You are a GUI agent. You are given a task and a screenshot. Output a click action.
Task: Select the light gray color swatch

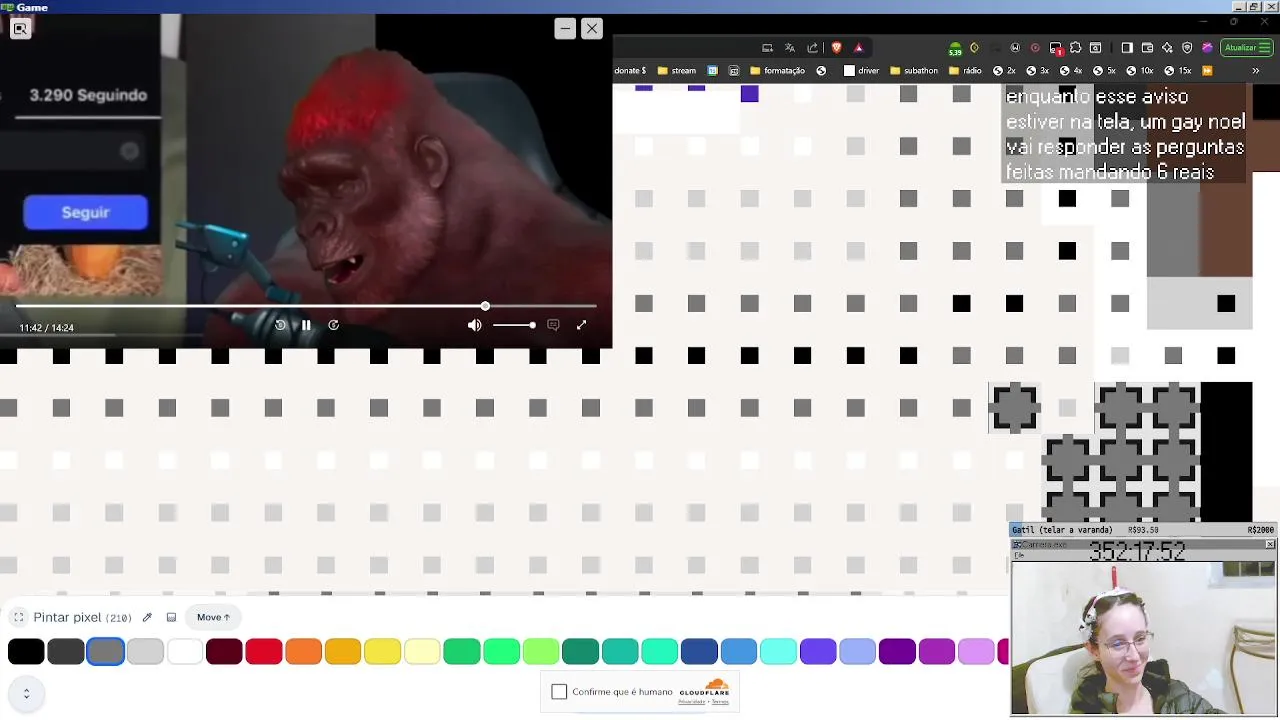click(x=145, y=652)
